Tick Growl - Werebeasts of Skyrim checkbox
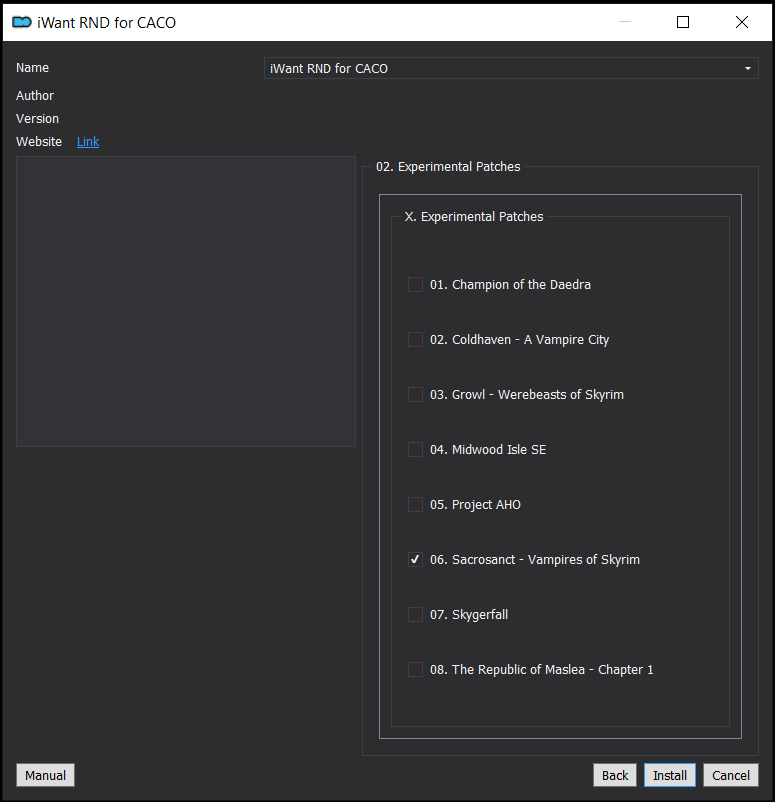This screenshot has width=775, height=802. [415, 394]
